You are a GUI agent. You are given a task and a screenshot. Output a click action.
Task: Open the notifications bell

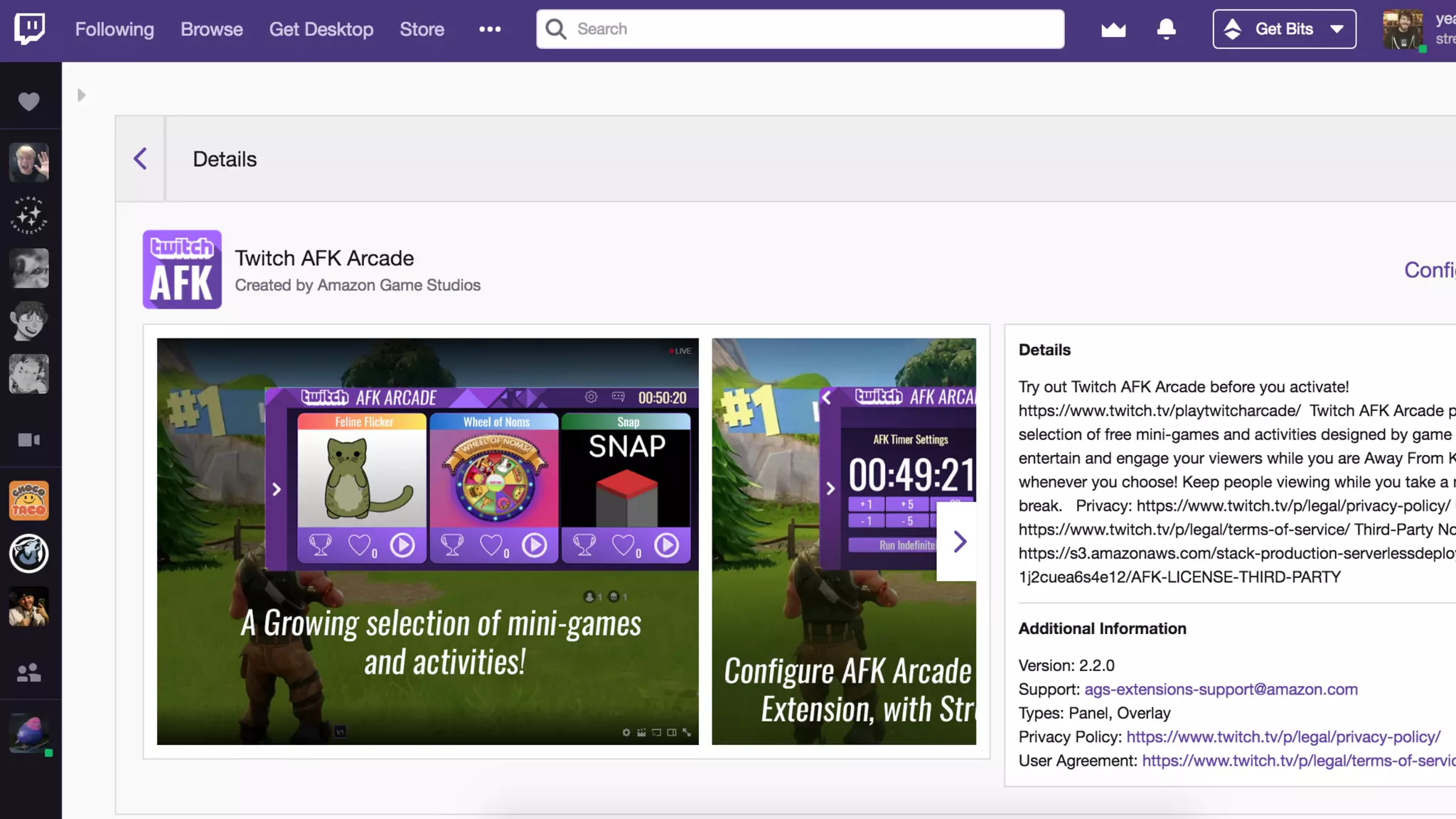(x=1166, y=29)
